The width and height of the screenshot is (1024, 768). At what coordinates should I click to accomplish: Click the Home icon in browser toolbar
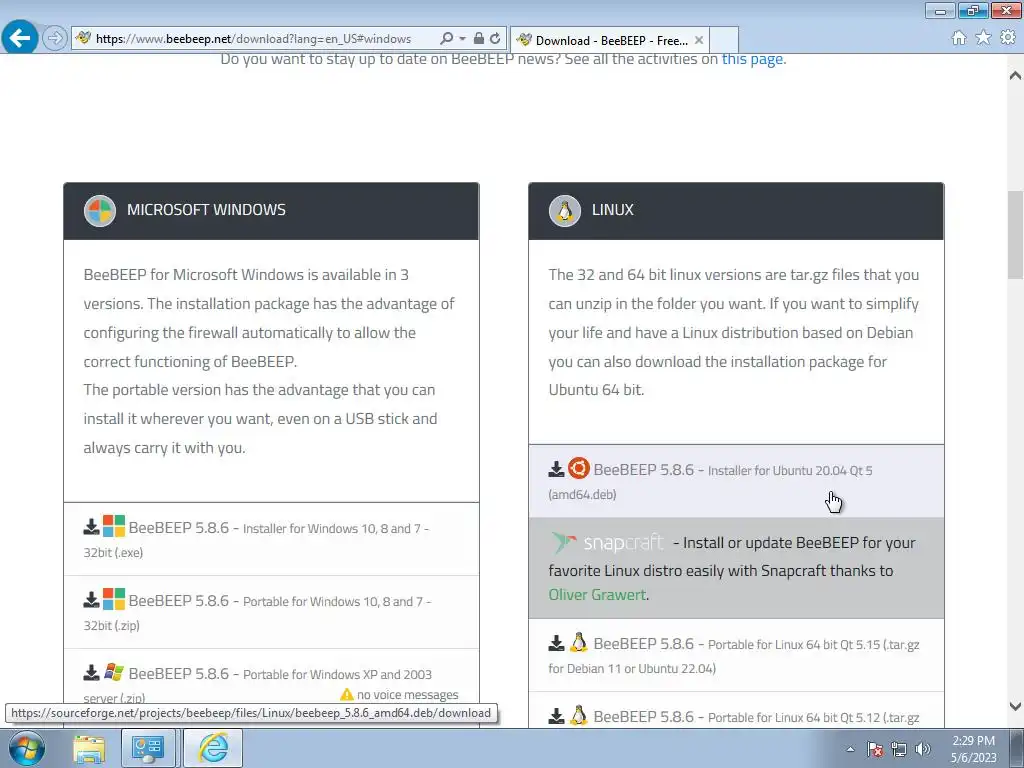959,38
